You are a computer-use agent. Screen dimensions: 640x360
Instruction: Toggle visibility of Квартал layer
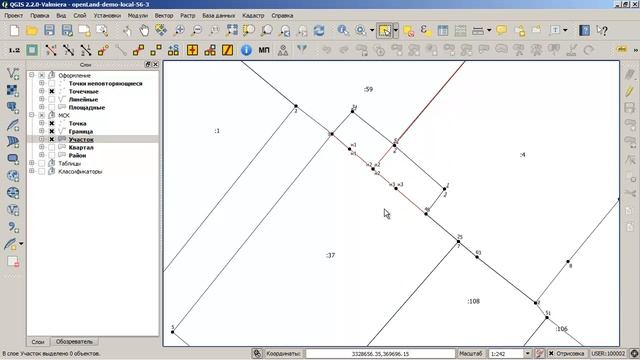52,147
